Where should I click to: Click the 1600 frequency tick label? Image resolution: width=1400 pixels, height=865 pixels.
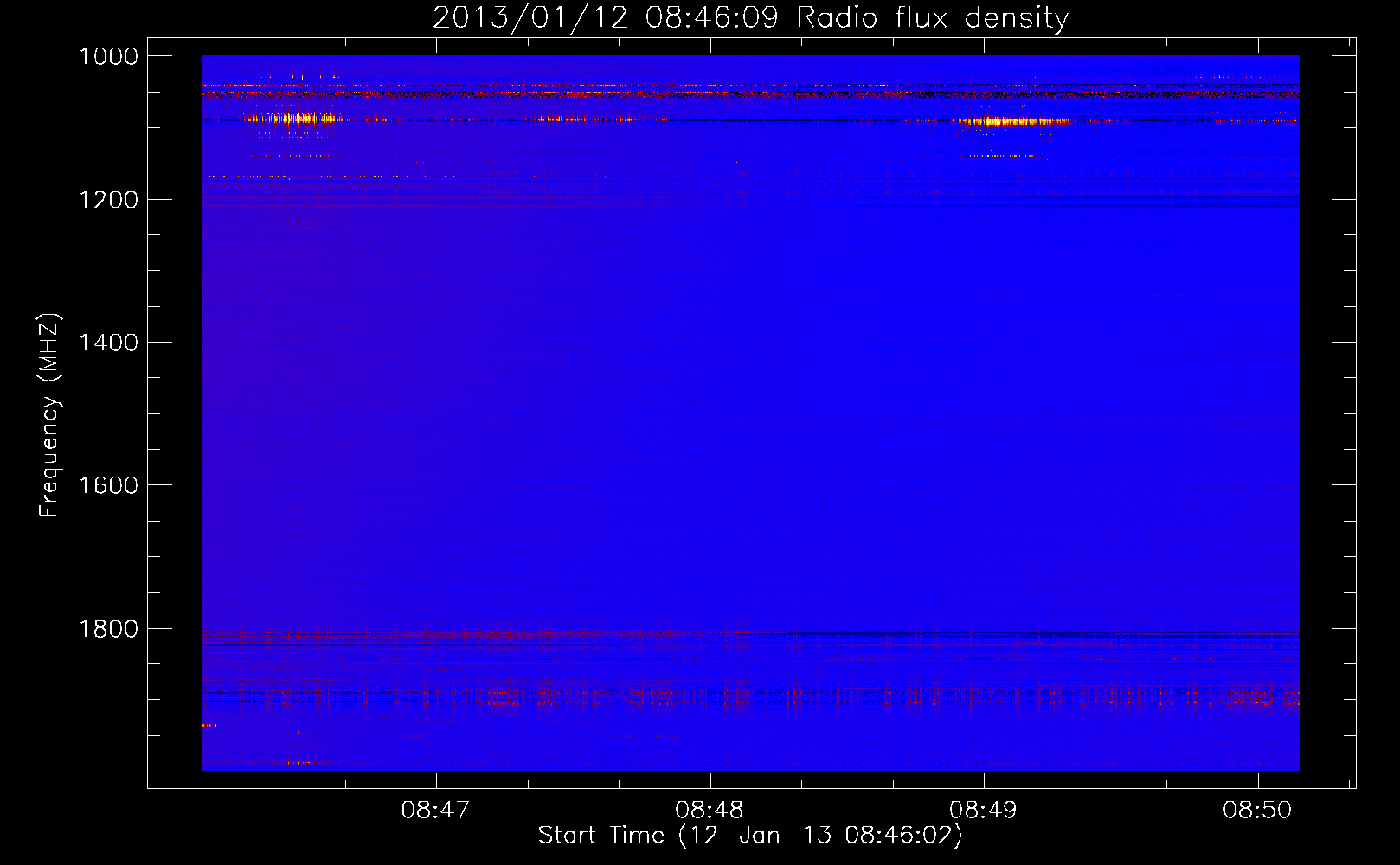click(x=109, y=485)
